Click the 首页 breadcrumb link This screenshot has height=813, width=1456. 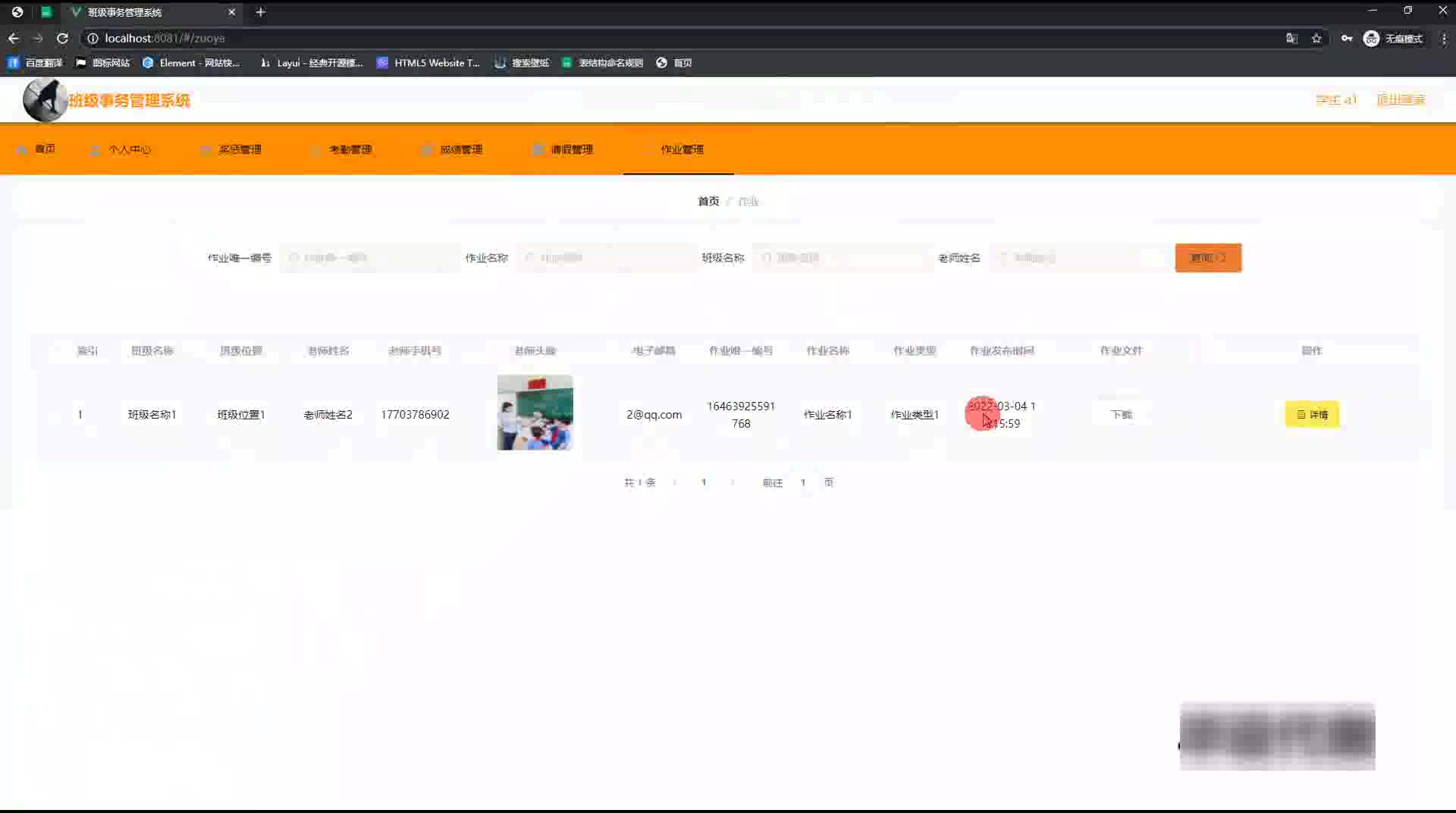point(708,202)
